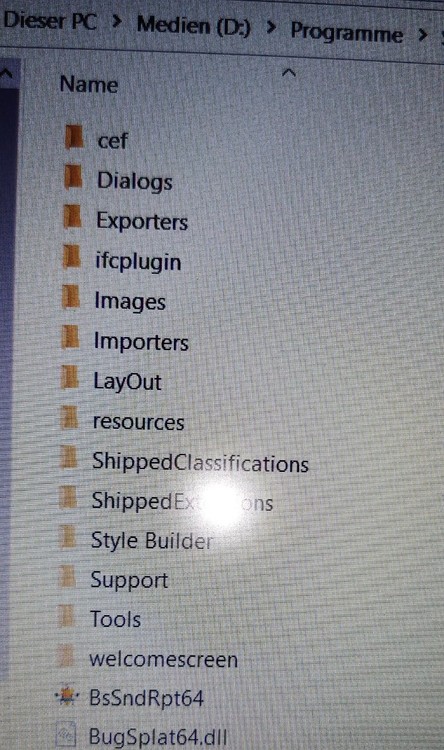444x750 pixels.
Task: Open the chevron after Dieser PC
Action: click(x=116, y=21)
